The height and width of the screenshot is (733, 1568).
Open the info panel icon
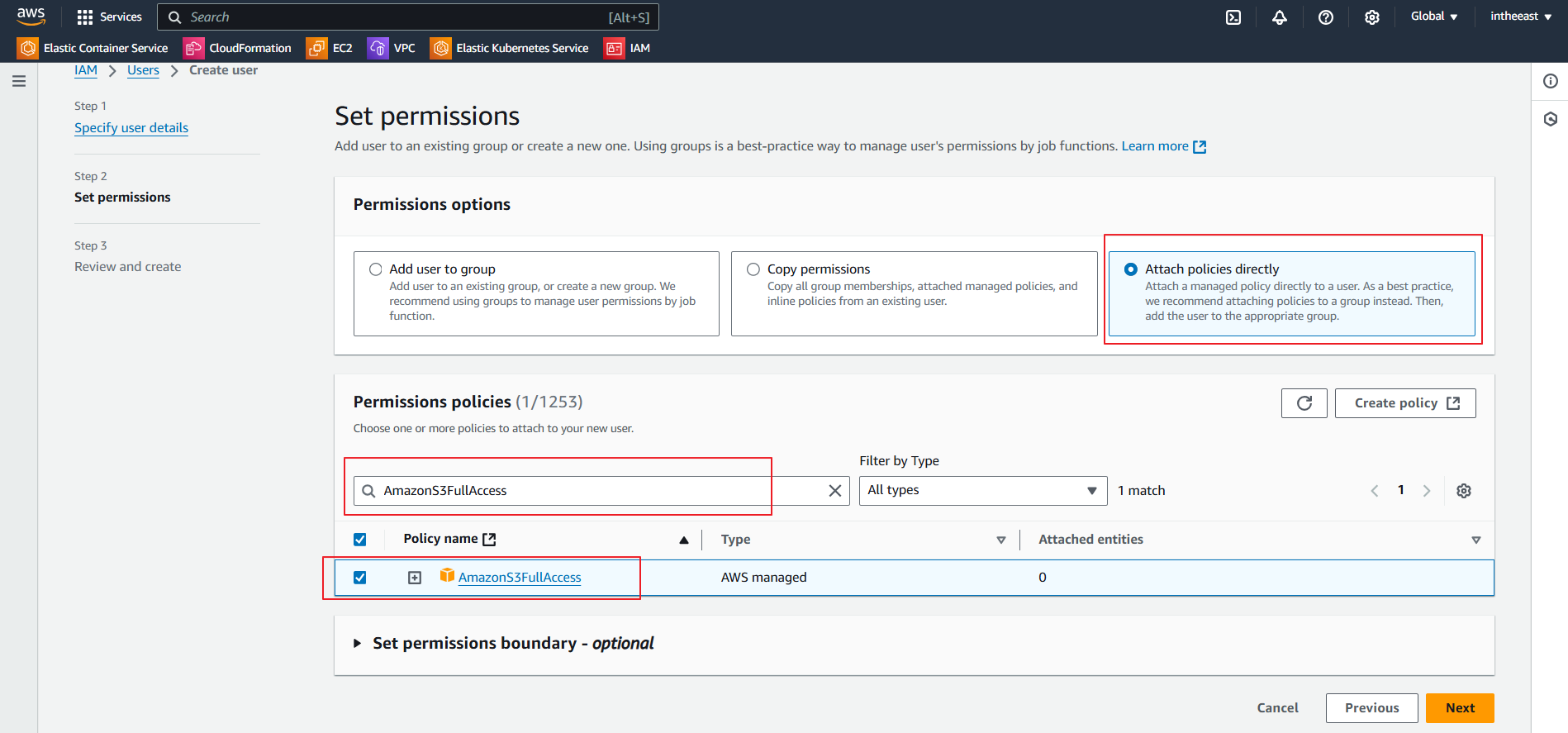pos(1551,81)
